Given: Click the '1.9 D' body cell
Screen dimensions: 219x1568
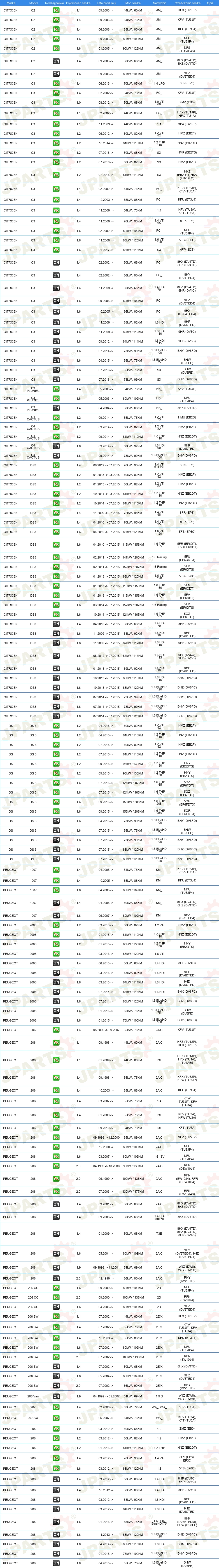Looking at the screenshot, I should pyautogui.click(x=159, y=1396).
